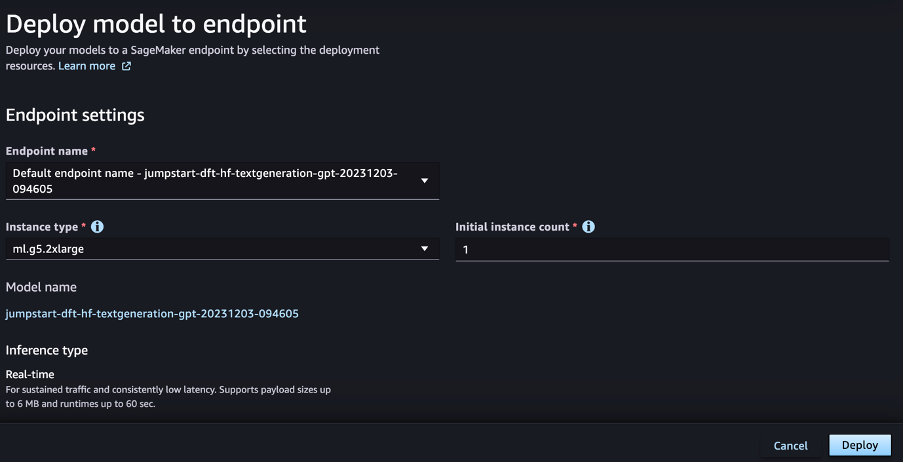Open the jumpstart-dft-hf-textgeneration-gpt model name link
The height and width of the screenshot is (462, 904).
click(152, 314)
